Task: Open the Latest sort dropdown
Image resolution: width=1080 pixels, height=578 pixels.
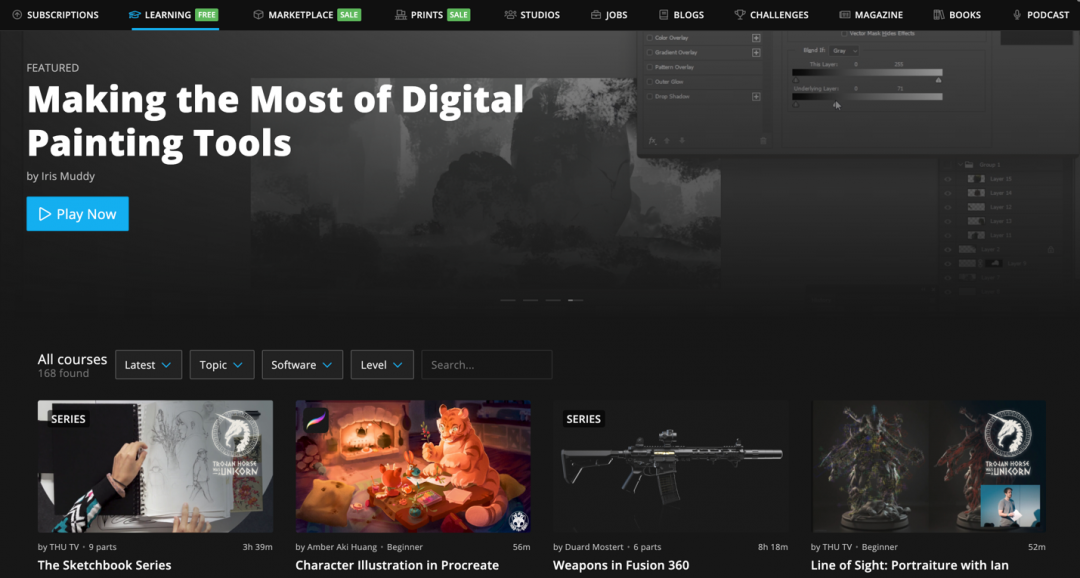Action: 149,365
